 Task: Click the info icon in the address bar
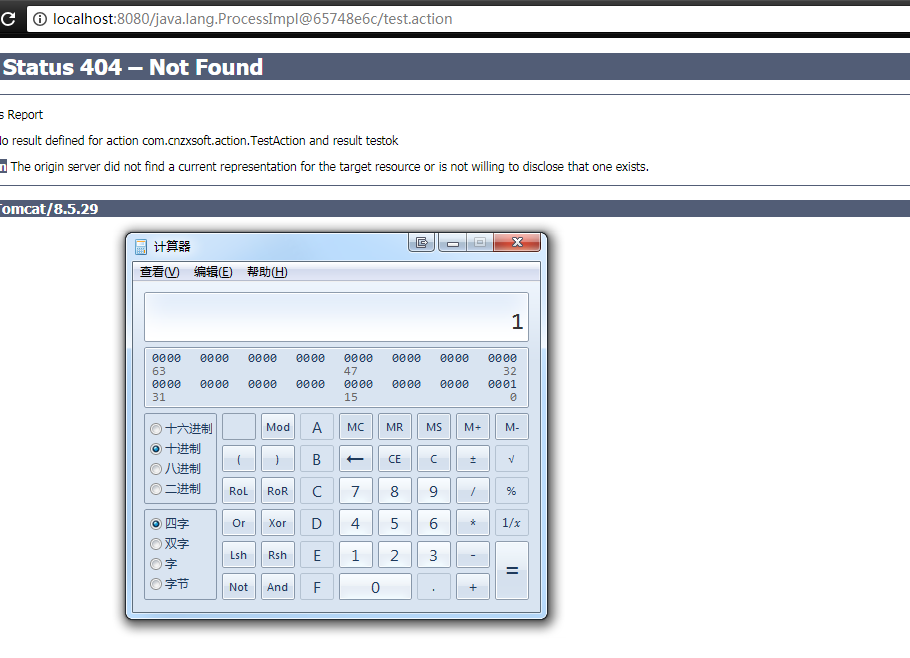(37, 18)
